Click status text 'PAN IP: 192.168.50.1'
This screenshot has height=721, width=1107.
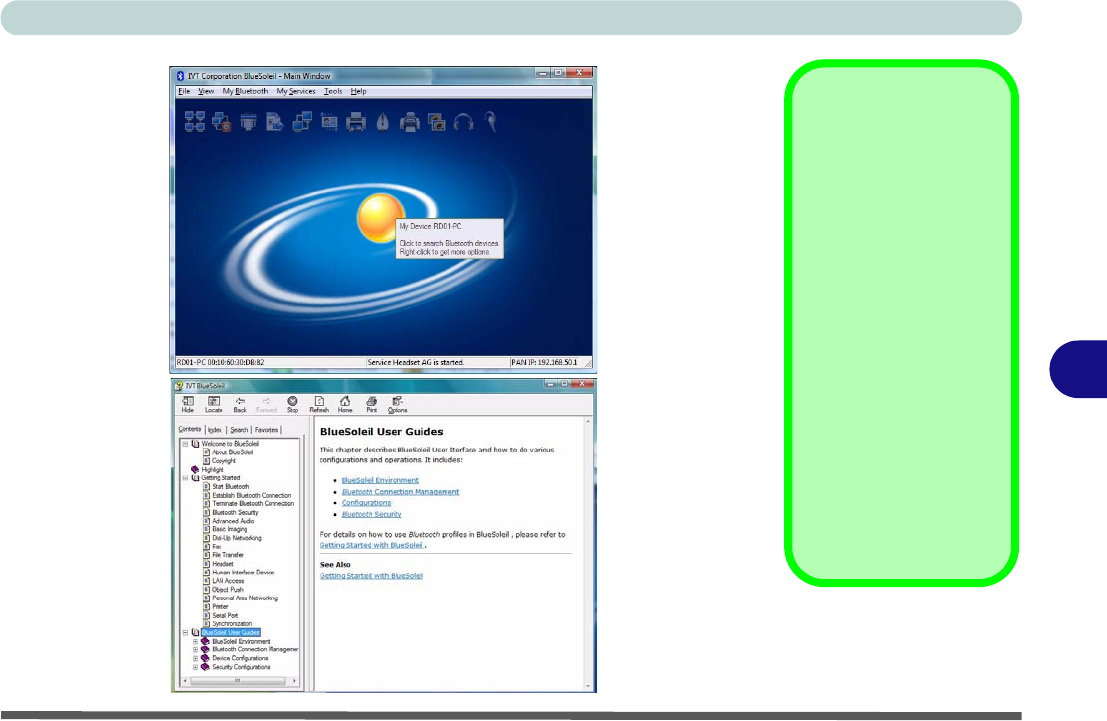click(x=544, y=362)
